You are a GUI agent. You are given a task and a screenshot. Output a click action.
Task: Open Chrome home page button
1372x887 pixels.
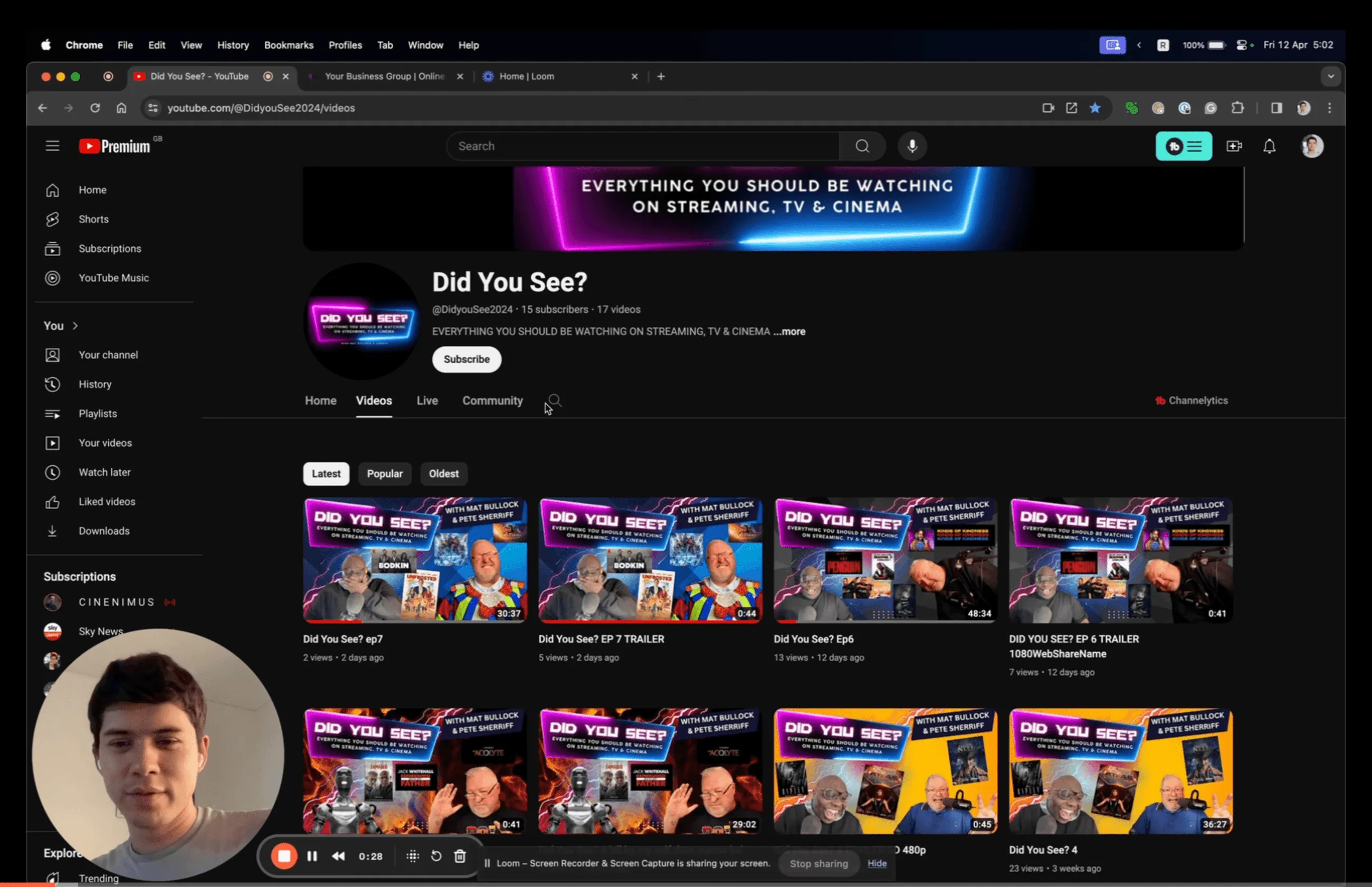click(x=121, y=108)
